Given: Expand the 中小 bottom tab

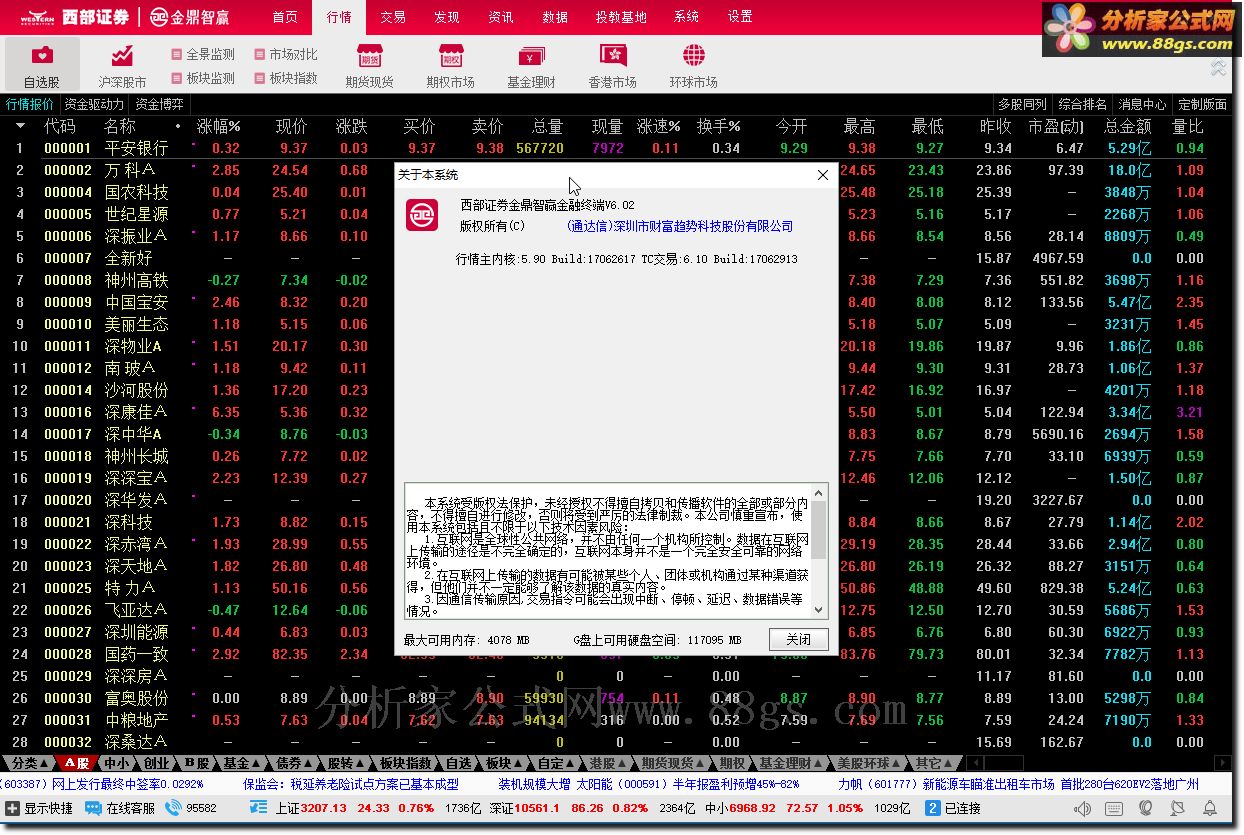Looking at the screenshot, I should coord(118,763).
